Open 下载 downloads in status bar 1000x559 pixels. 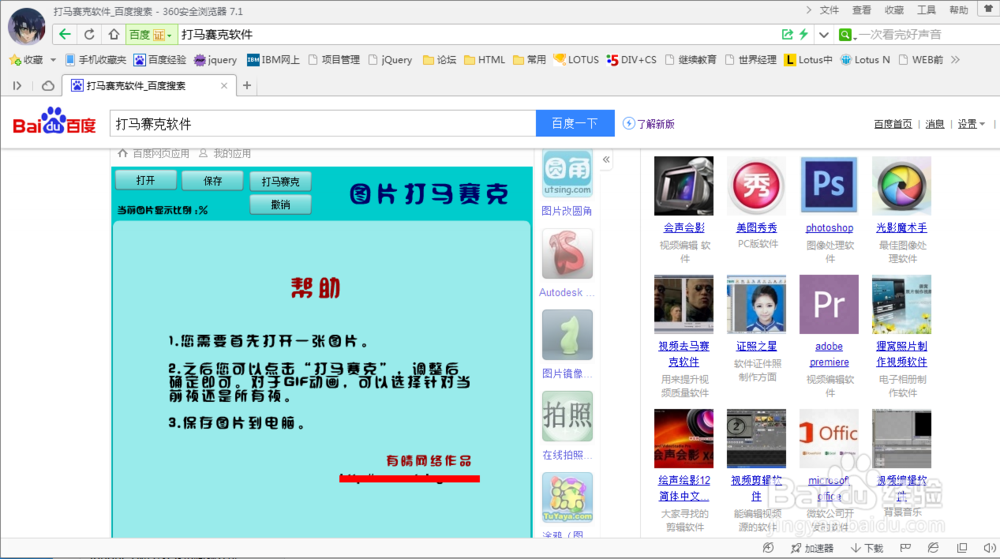867,548
